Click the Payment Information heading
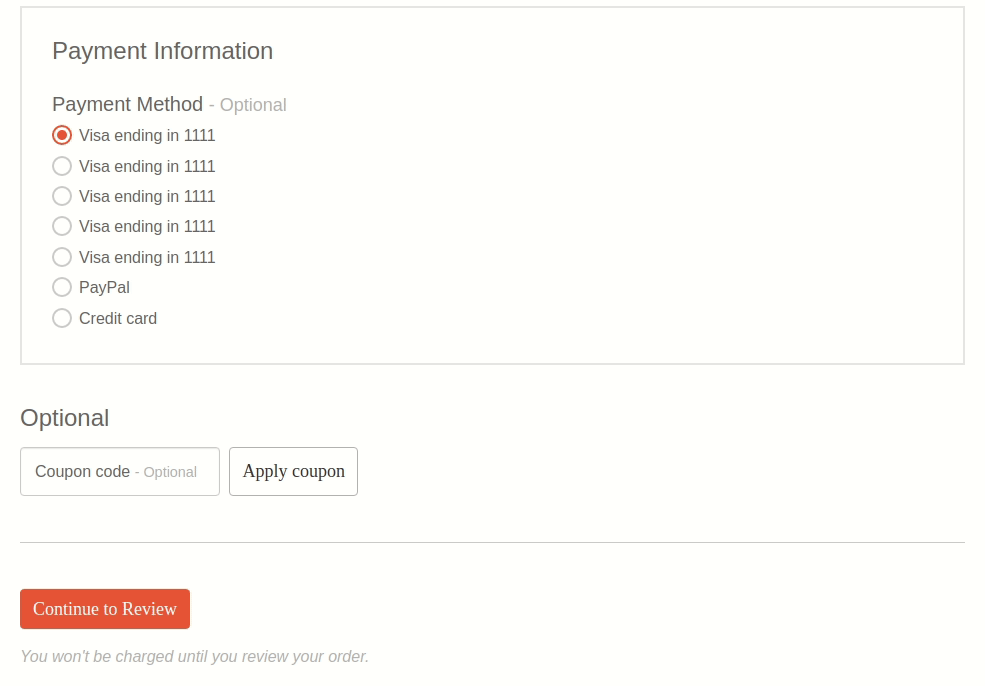Viewport: 985px width, 686px height. [163, 52]
